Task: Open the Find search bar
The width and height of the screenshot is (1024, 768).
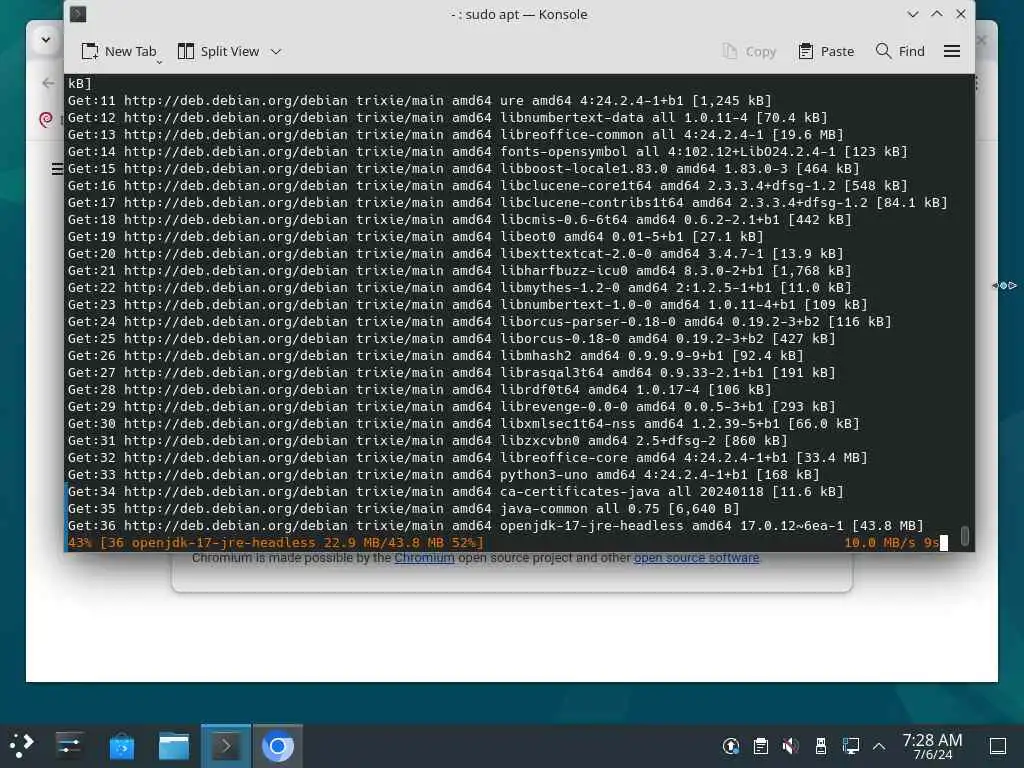Action: click(900, 52)
